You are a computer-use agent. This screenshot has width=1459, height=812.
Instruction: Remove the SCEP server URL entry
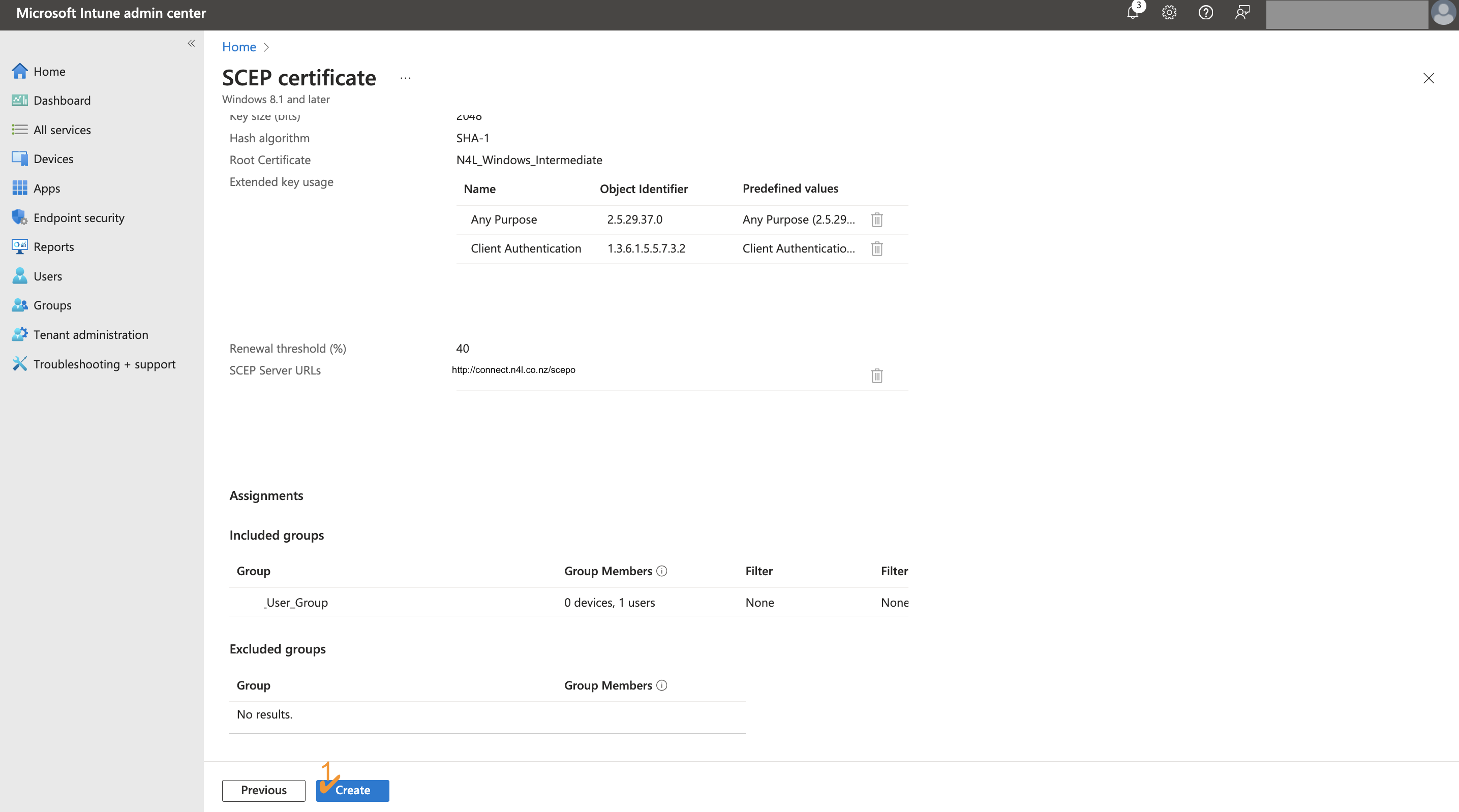pyautogui.click(x=876, y=376)
